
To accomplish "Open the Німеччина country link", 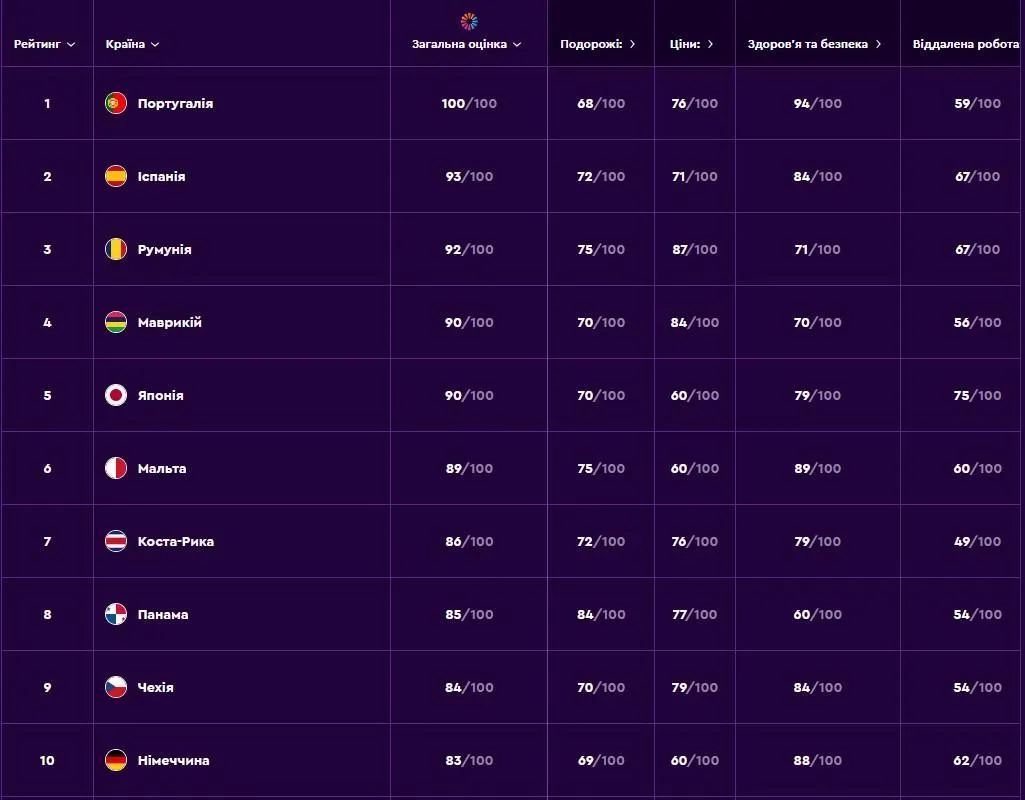I will (173, 760).
